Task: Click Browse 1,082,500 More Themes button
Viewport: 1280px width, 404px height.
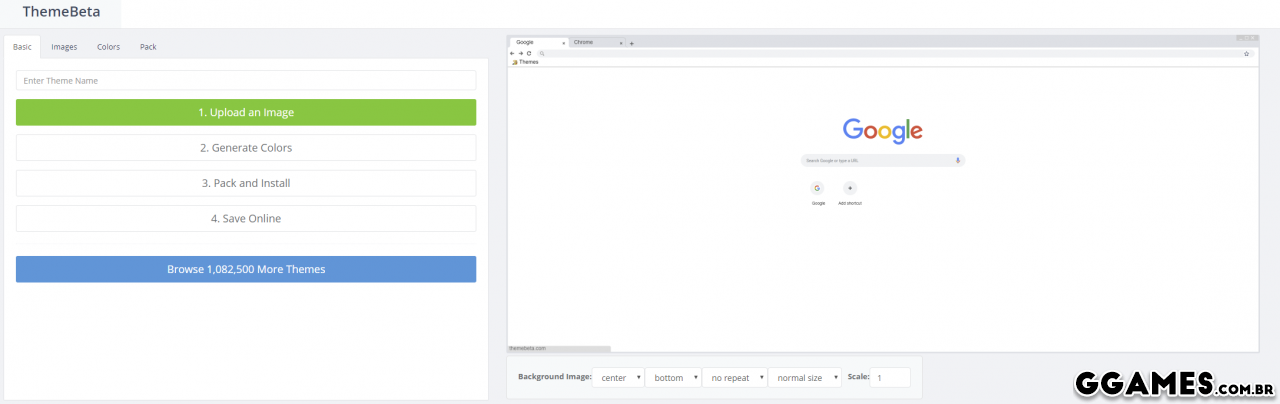Action: (246, 269)
